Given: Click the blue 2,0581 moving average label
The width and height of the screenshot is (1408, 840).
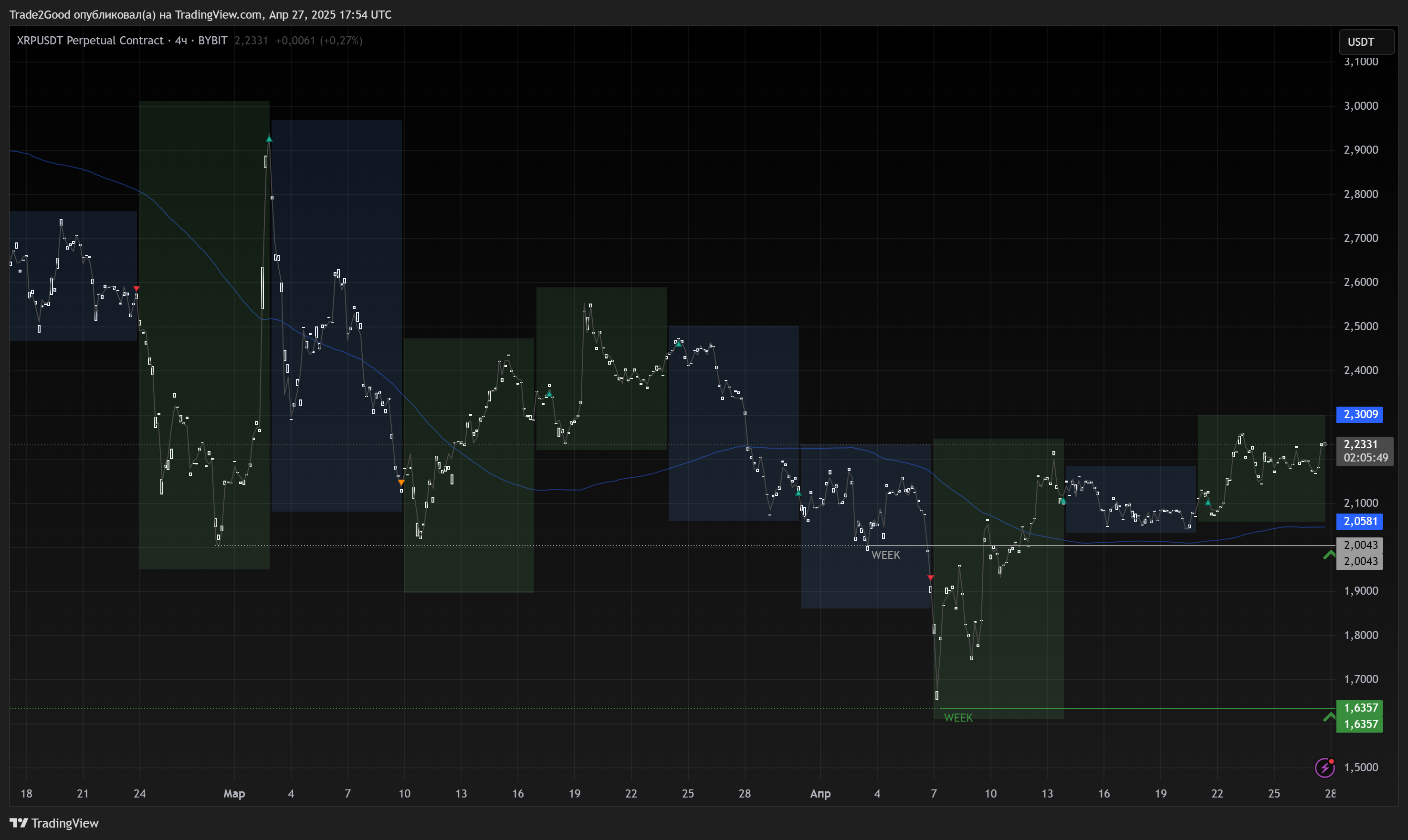Looking at the screenshot, I should point(1360,521).
